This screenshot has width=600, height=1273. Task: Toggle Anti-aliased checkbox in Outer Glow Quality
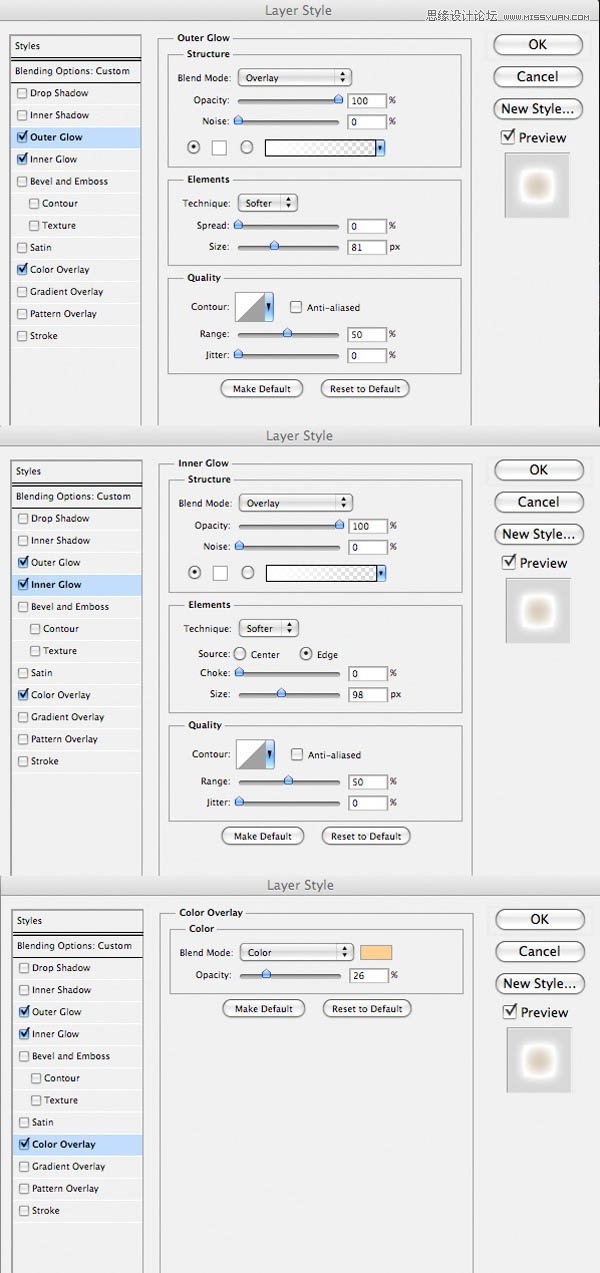pos(296,307)
